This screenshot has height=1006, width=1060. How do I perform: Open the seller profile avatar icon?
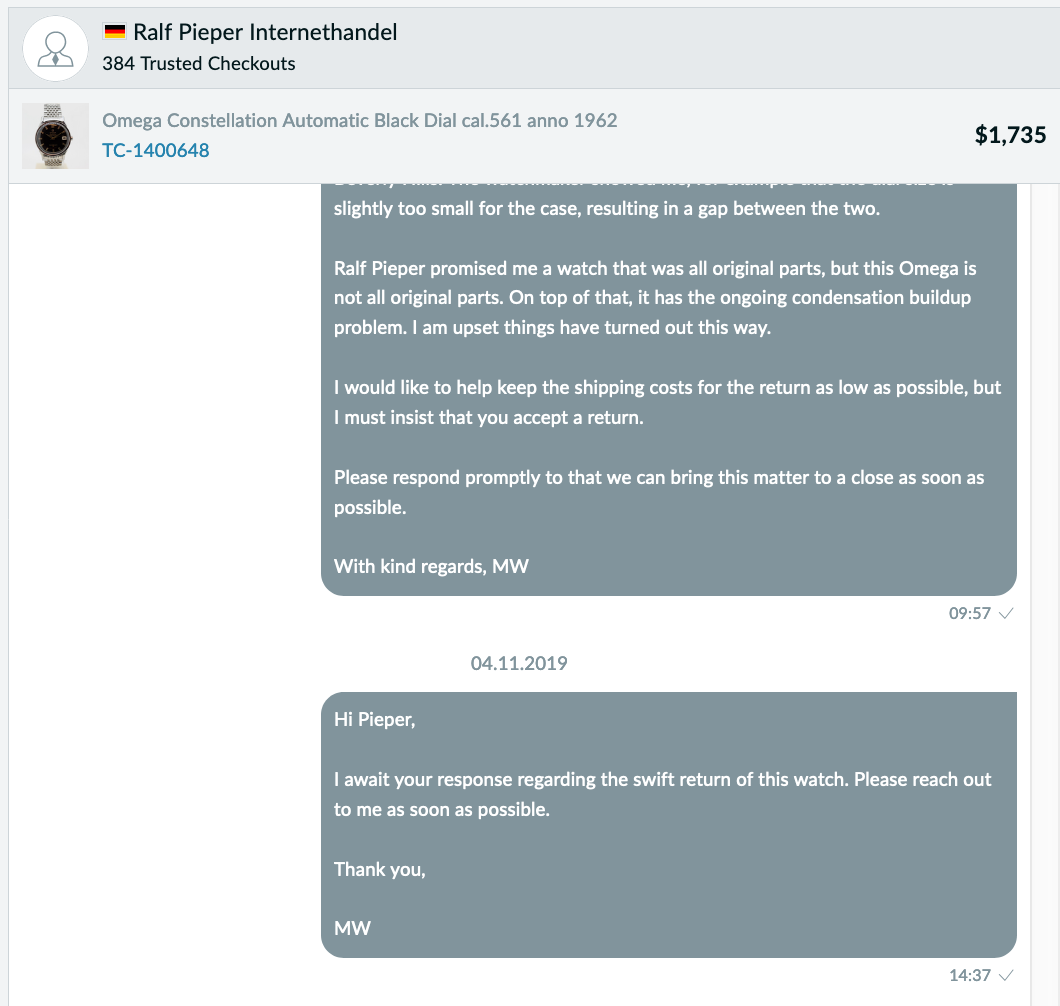tap(55, 49)
